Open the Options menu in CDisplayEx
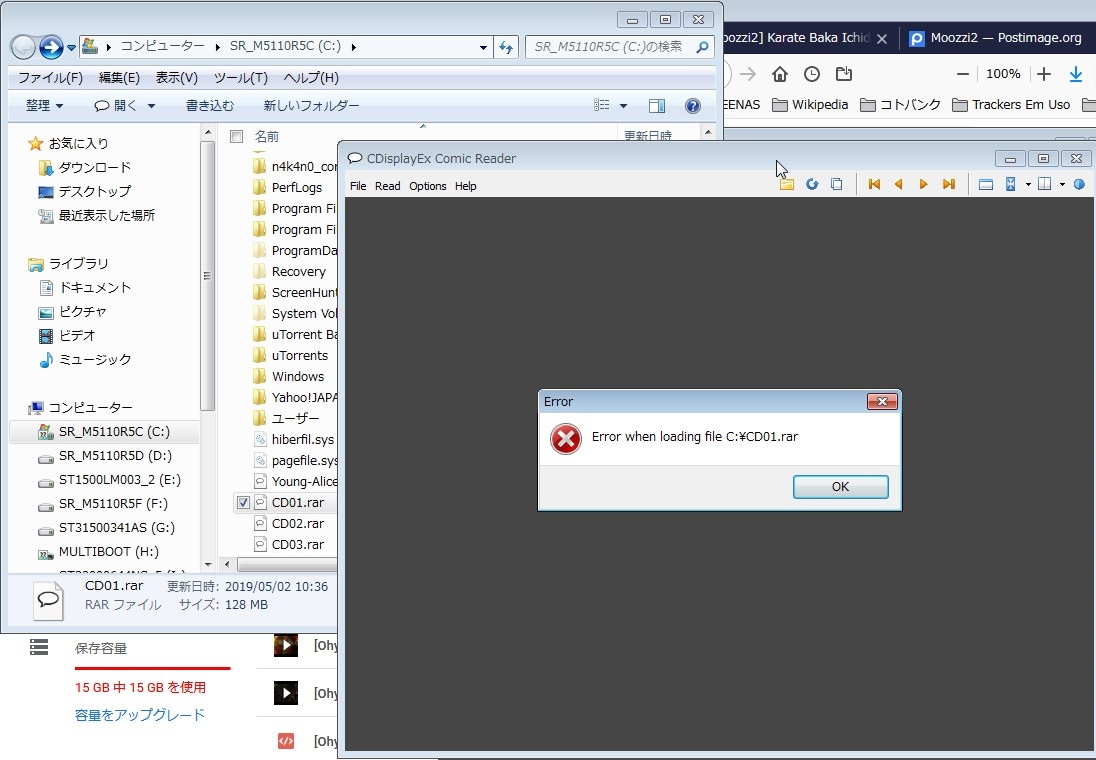The width and height of the screenshot is (1096, 760). click(x=428, y=186)
